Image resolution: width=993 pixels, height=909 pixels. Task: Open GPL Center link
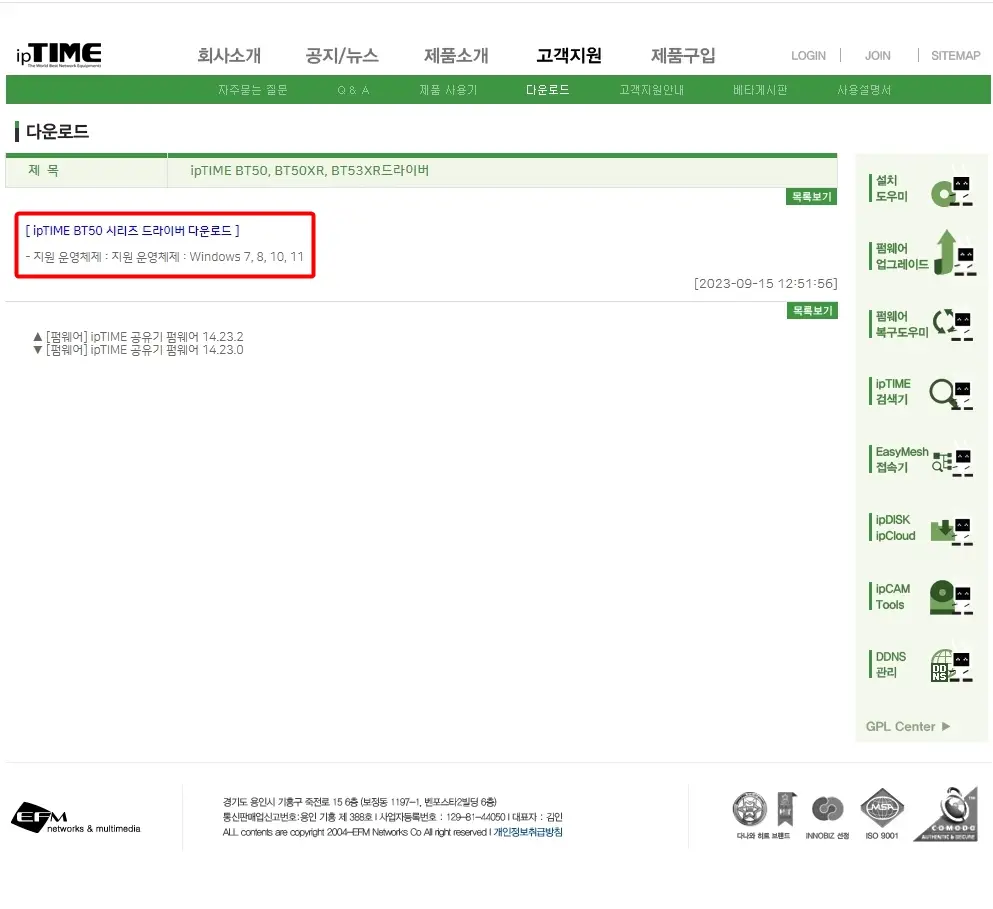908,727
